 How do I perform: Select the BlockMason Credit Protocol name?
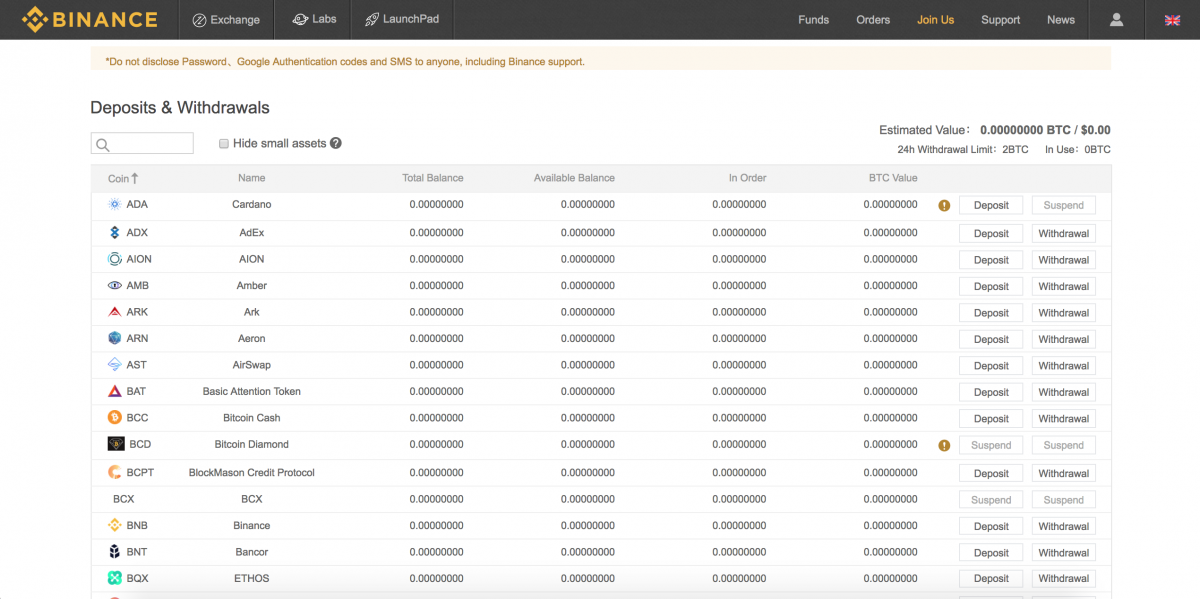(252, 473)
